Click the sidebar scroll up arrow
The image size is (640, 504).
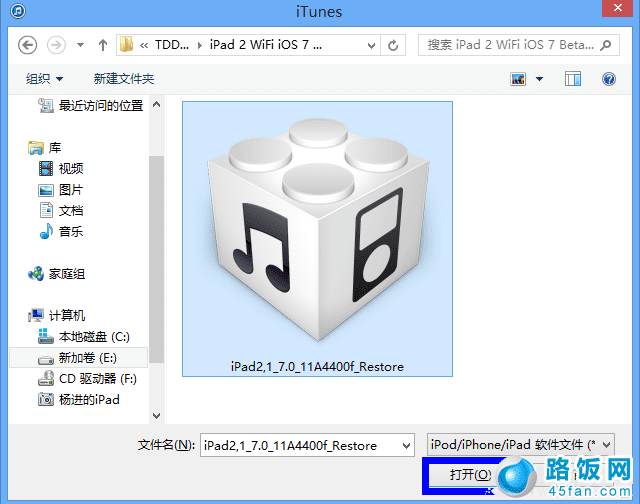click(x=156, y=104)
